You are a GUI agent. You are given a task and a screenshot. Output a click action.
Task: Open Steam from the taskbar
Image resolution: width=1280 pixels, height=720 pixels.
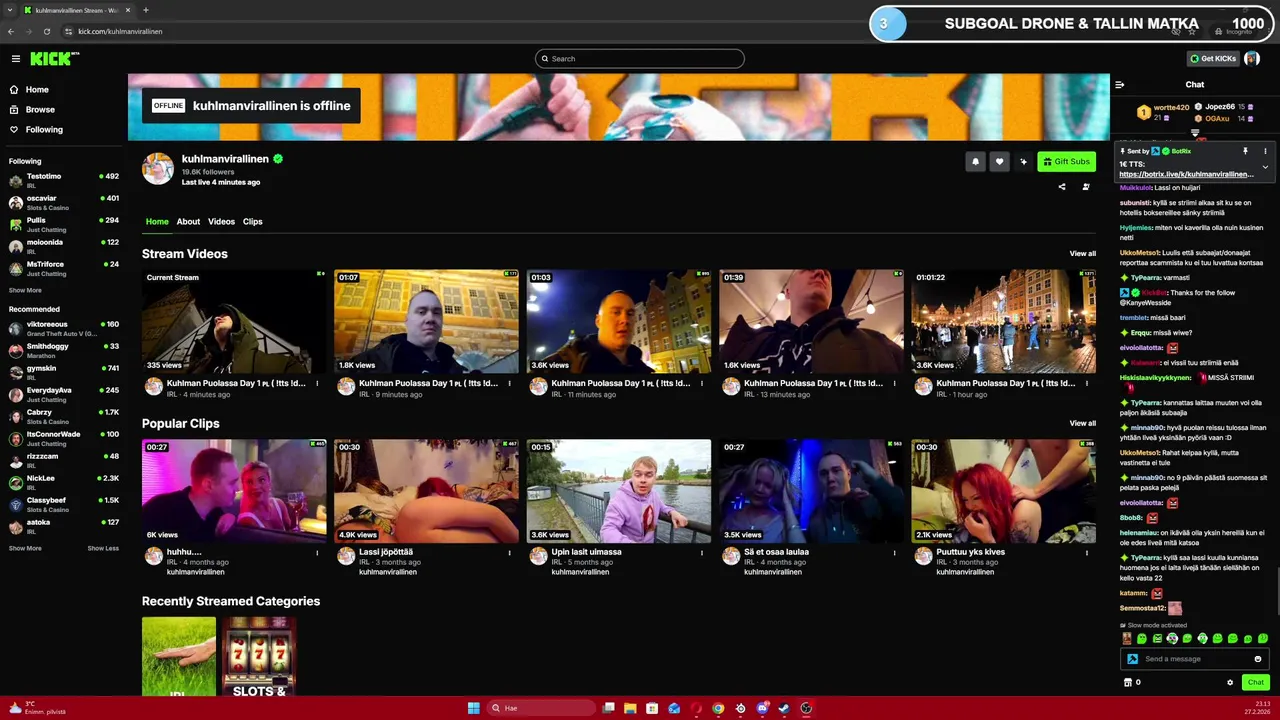pyautogui.click(x=784, y=708)
